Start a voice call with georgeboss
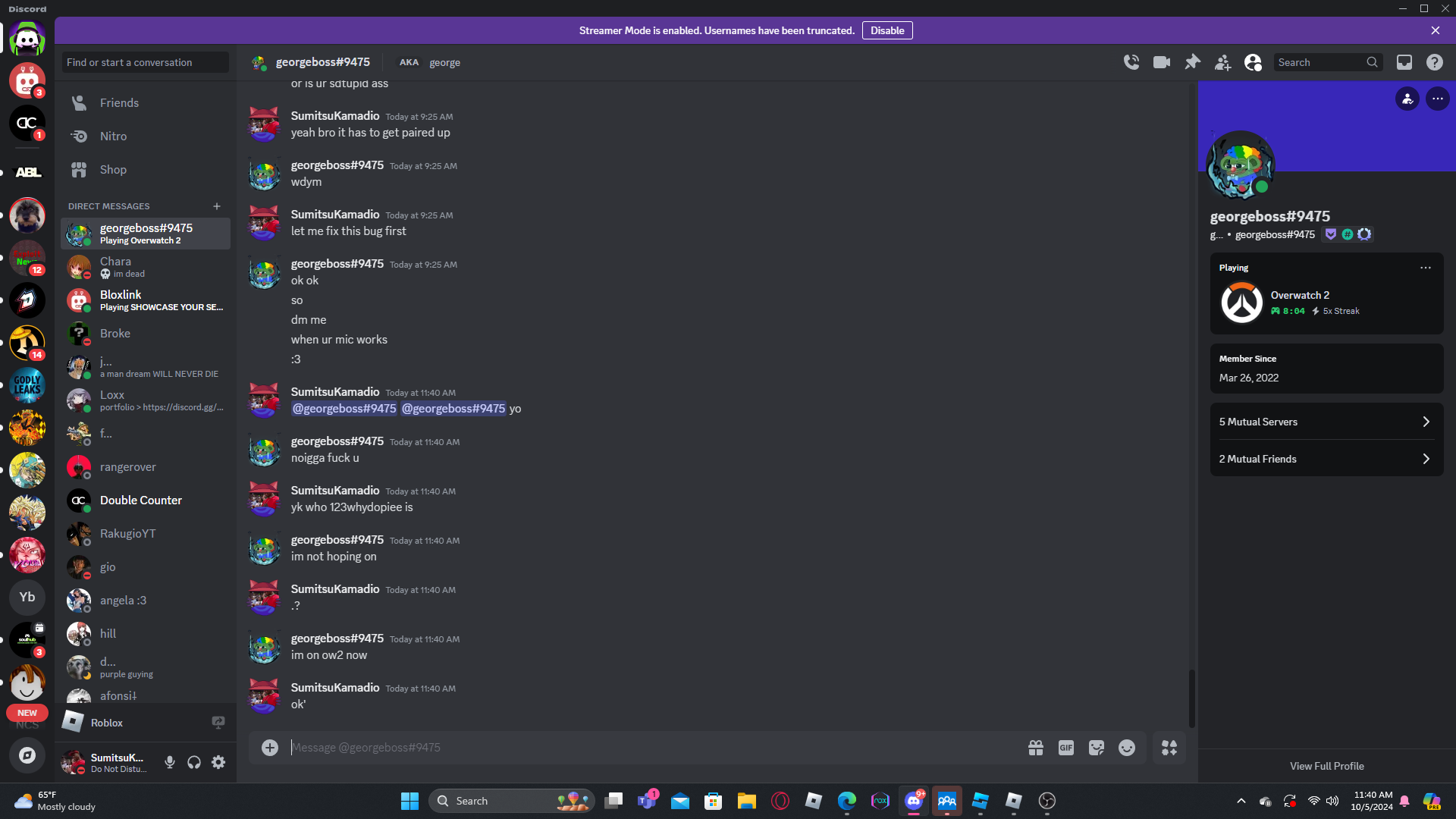 tap(1131, 62)
